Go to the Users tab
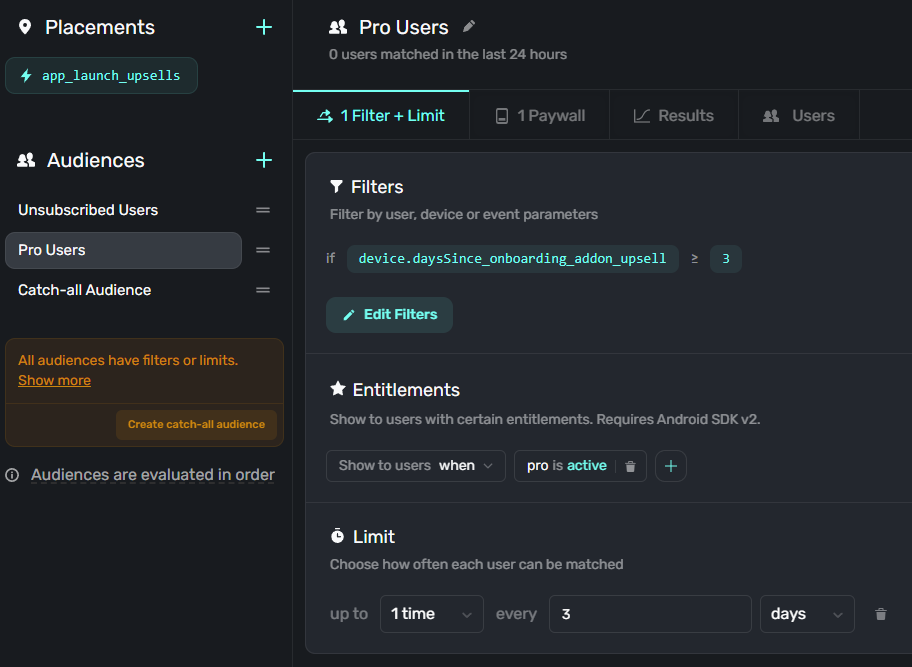The height and width of the screenshot is (667, 912). (799, 116)
